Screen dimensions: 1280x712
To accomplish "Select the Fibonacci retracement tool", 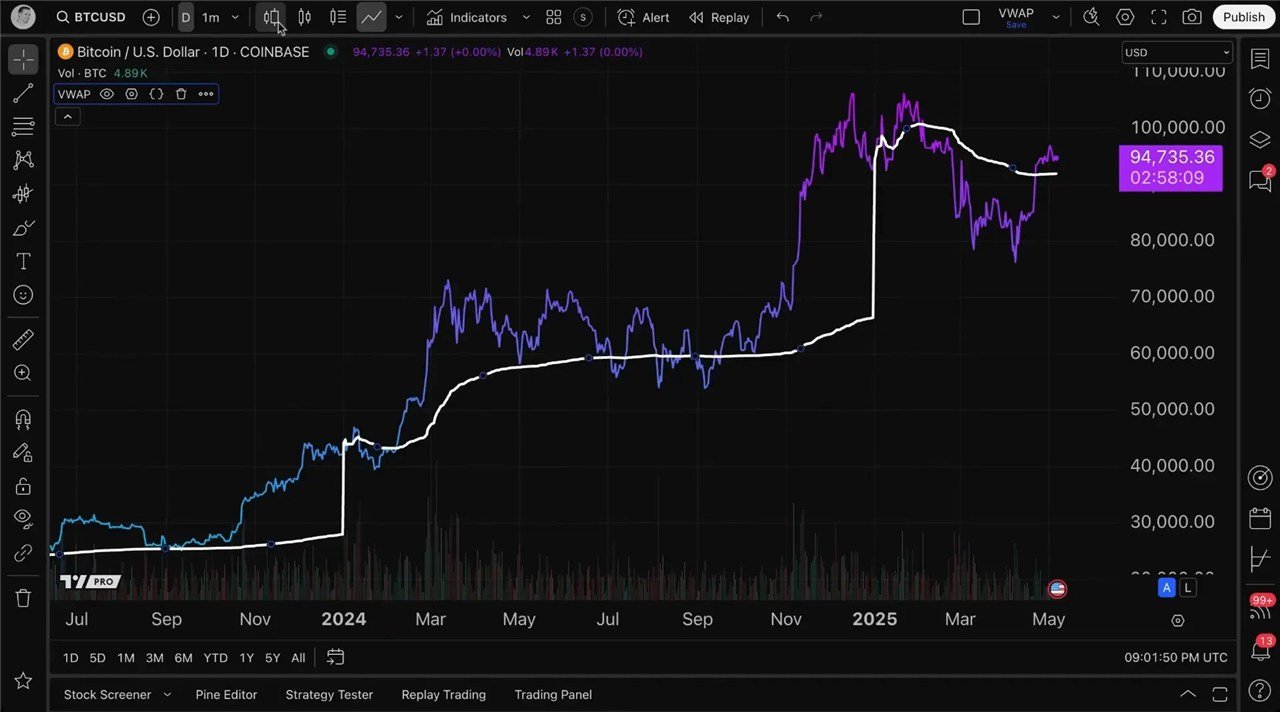I will (22, 127).
